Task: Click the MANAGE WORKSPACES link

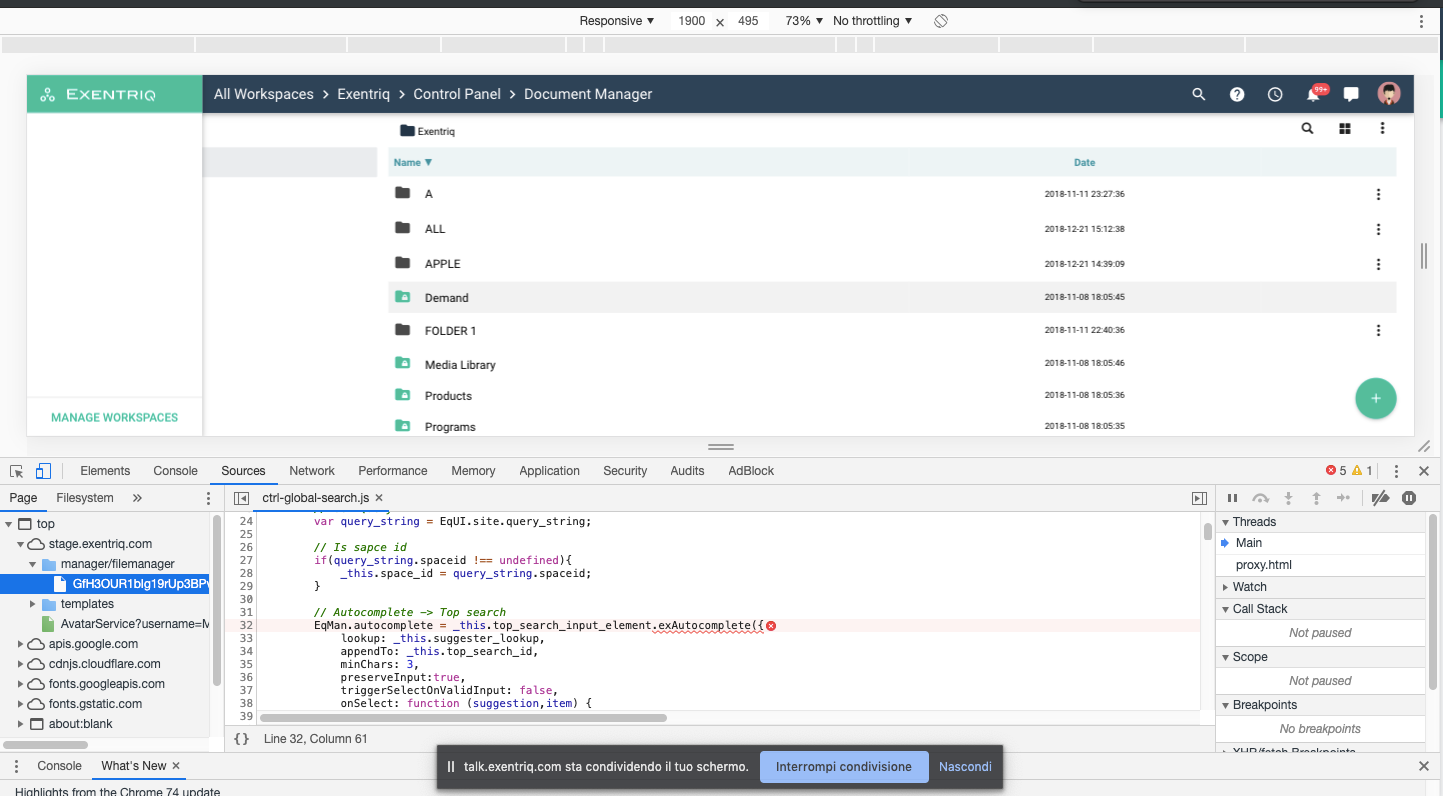Action: click(114, 418)
